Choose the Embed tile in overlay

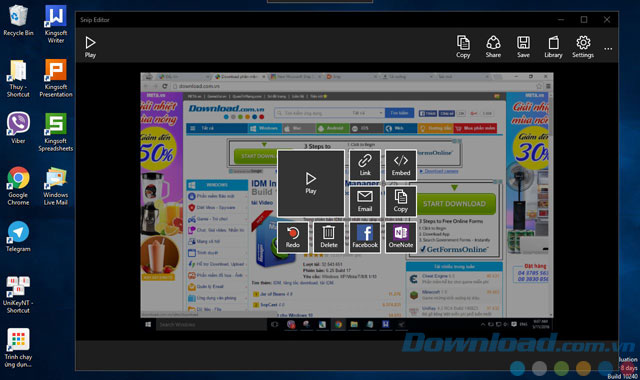pos(401,165)
